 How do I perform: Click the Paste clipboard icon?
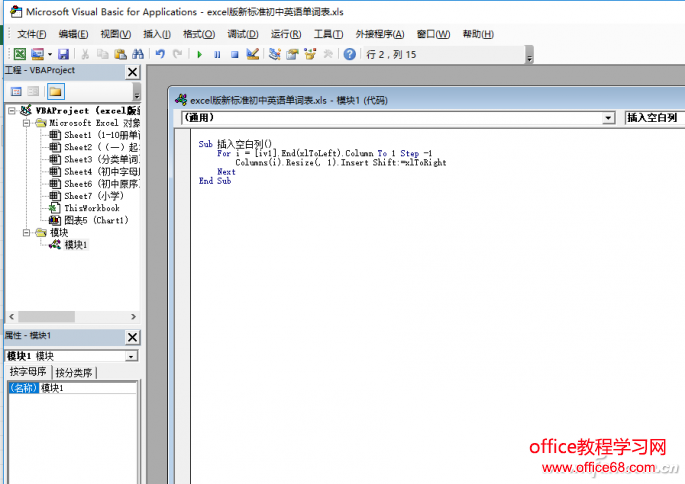(x=120, y=54)
